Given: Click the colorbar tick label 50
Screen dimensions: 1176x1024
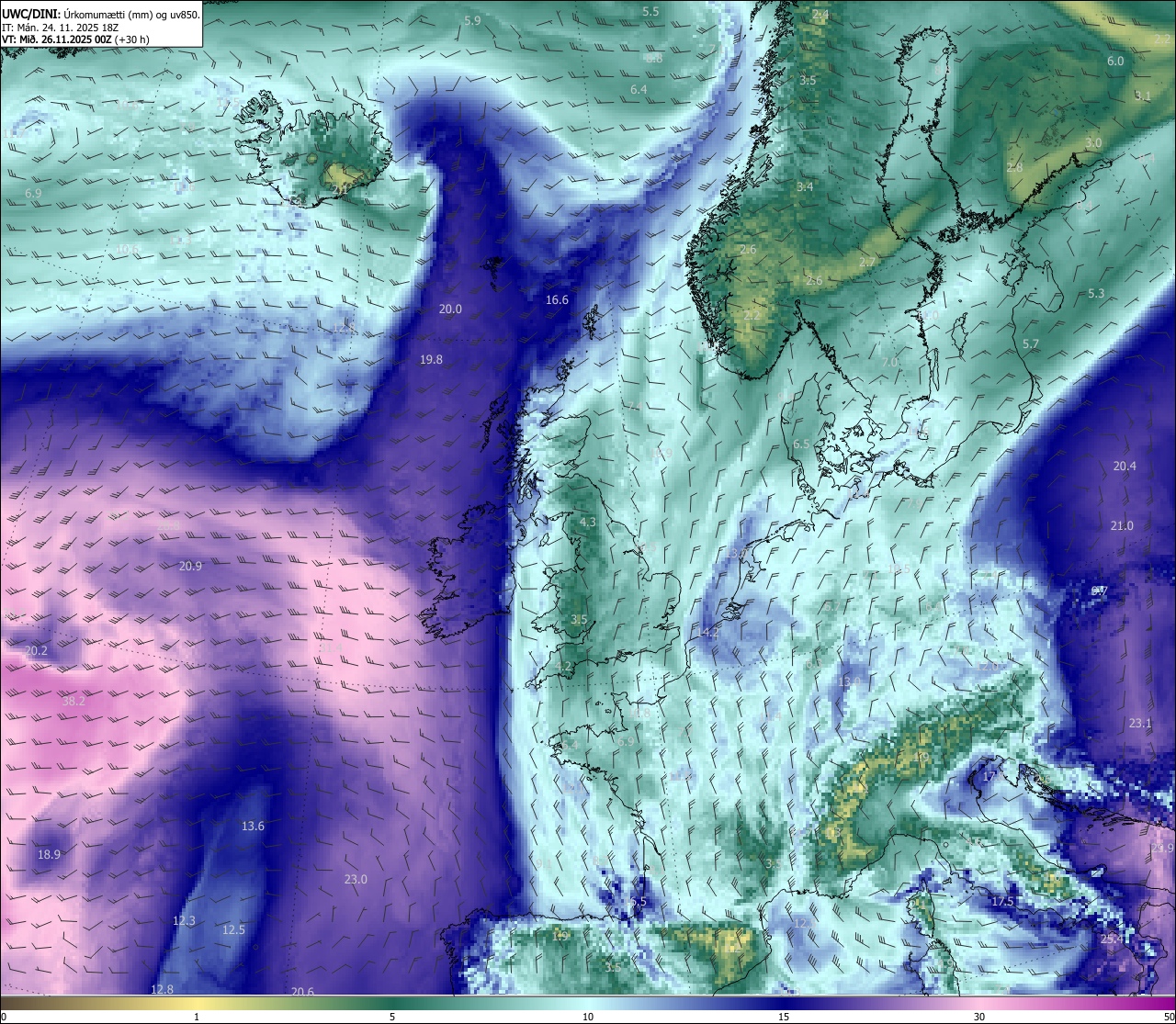Looking at the screenshot, I should click(1169, 1017).
